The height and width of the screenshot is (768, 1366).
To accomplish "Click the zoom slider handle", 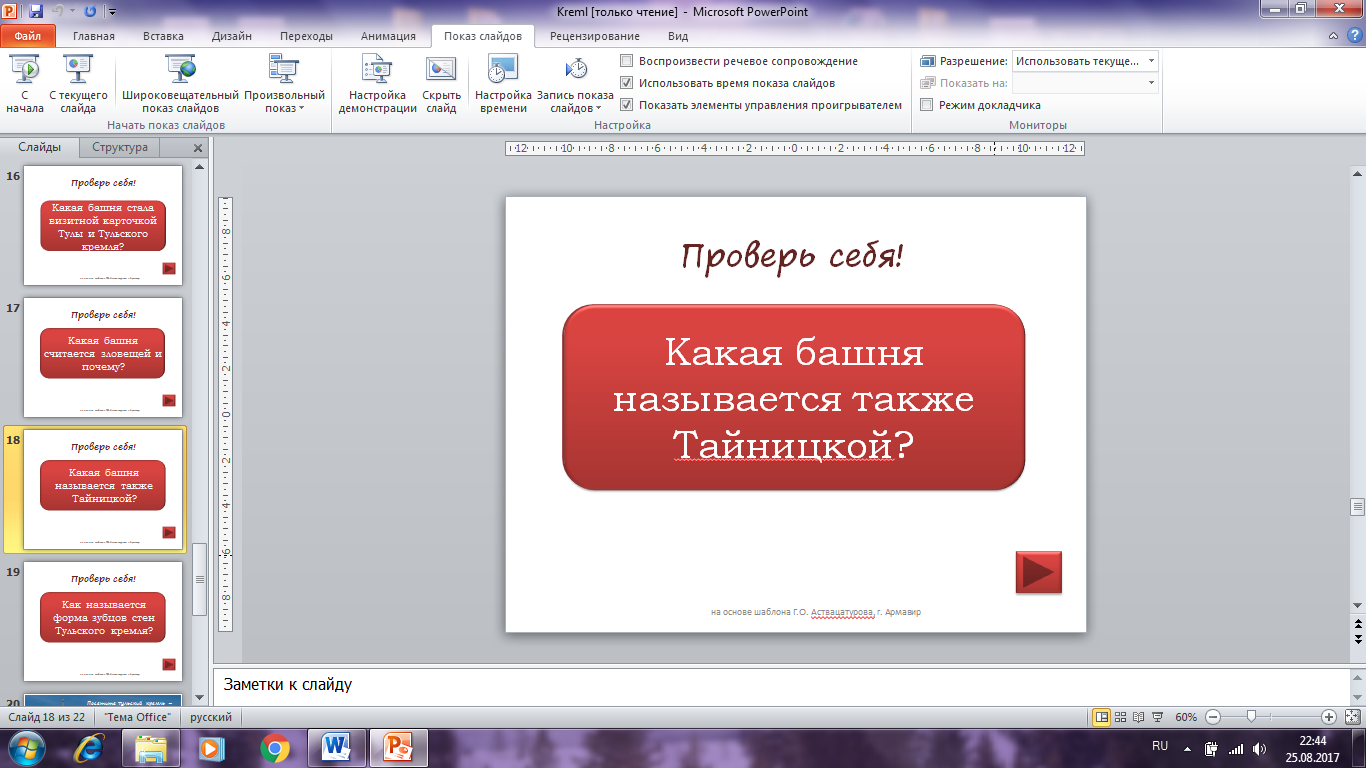I will (x=1251, y=717).
